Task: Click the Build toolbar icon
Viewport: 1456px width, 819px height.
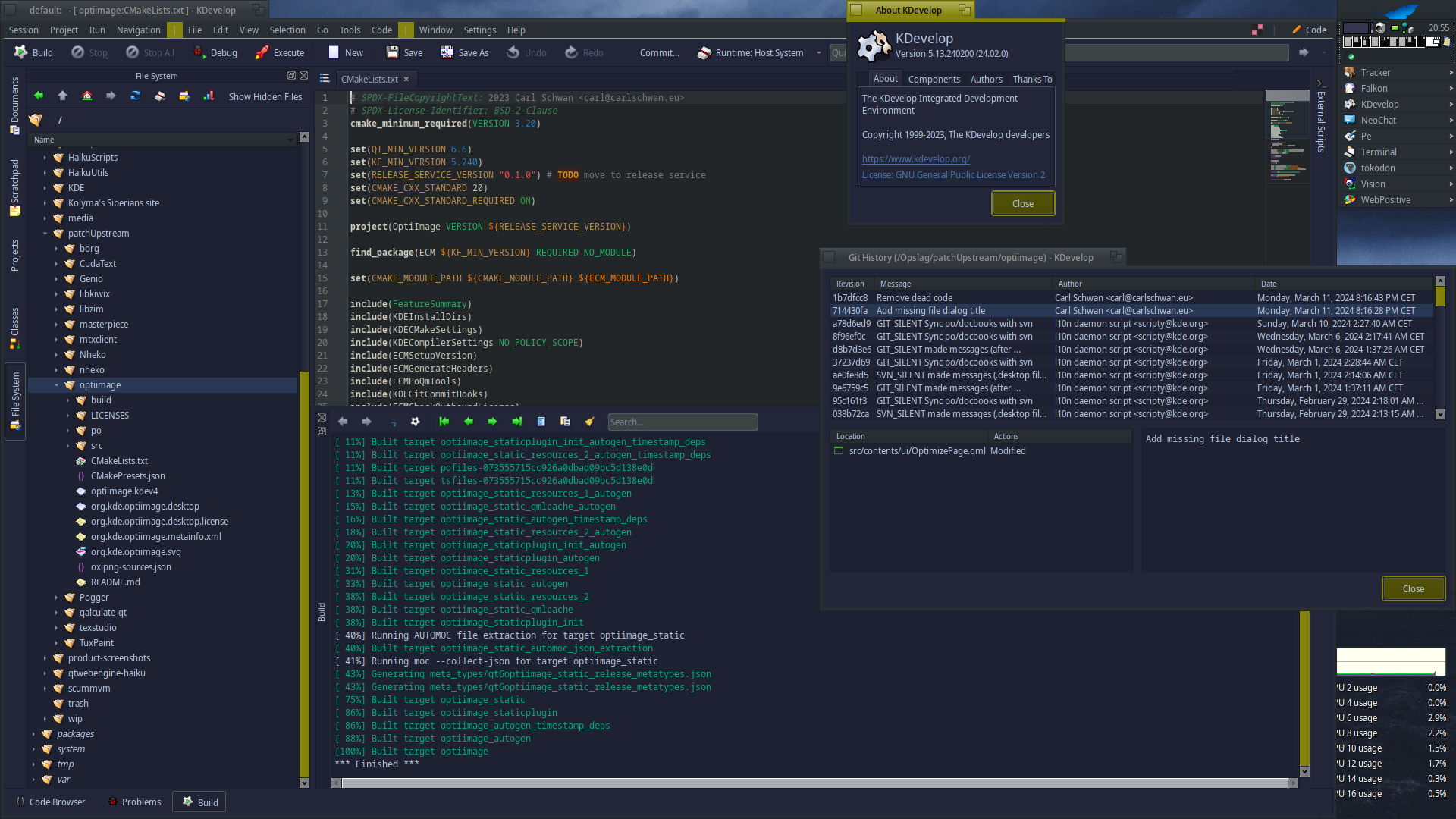Action: point(20,52)
